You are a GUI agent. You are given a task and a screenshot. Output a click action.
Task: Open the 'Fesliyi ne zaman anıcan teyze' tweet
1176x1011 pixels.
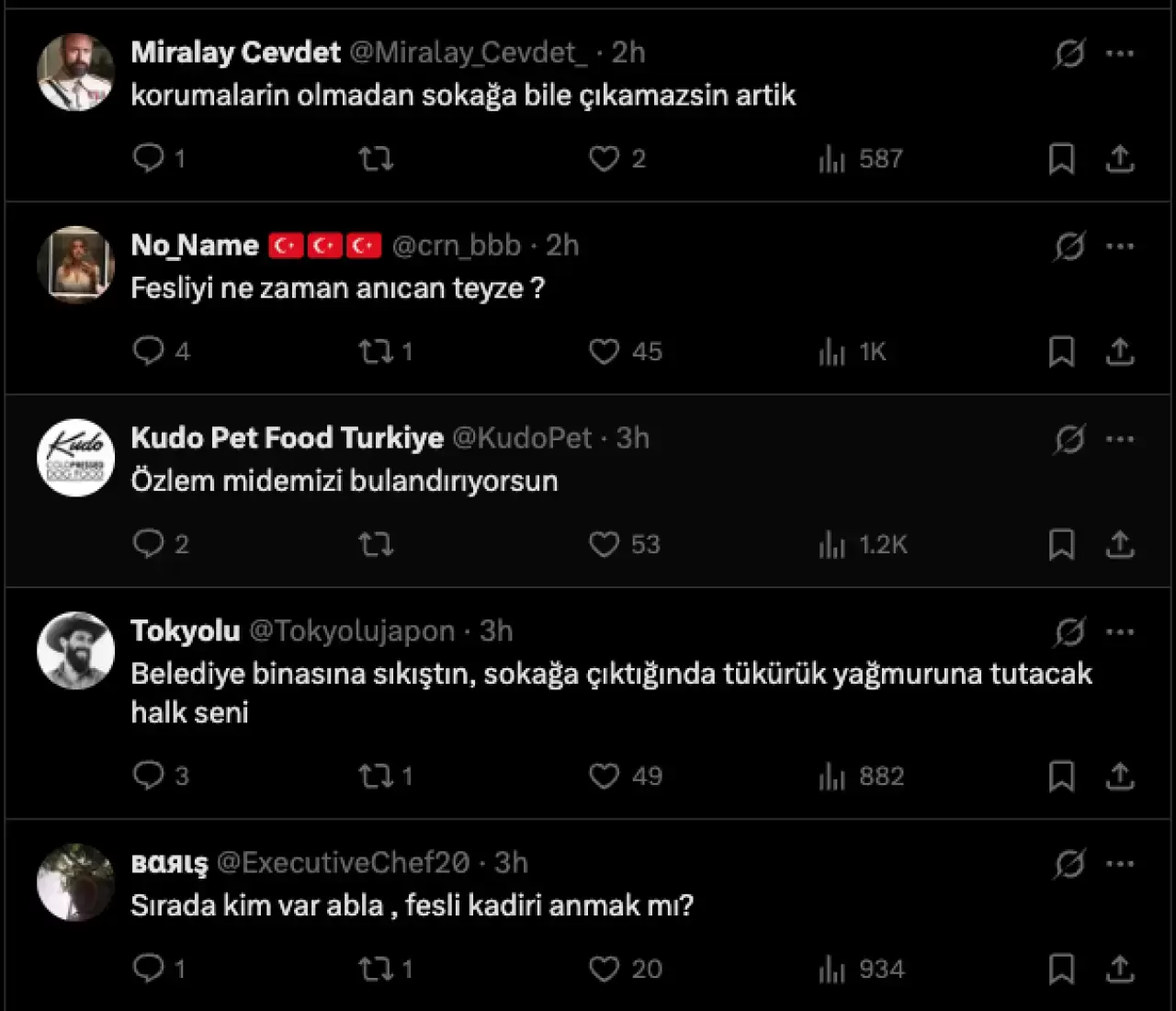click(337, 289)
